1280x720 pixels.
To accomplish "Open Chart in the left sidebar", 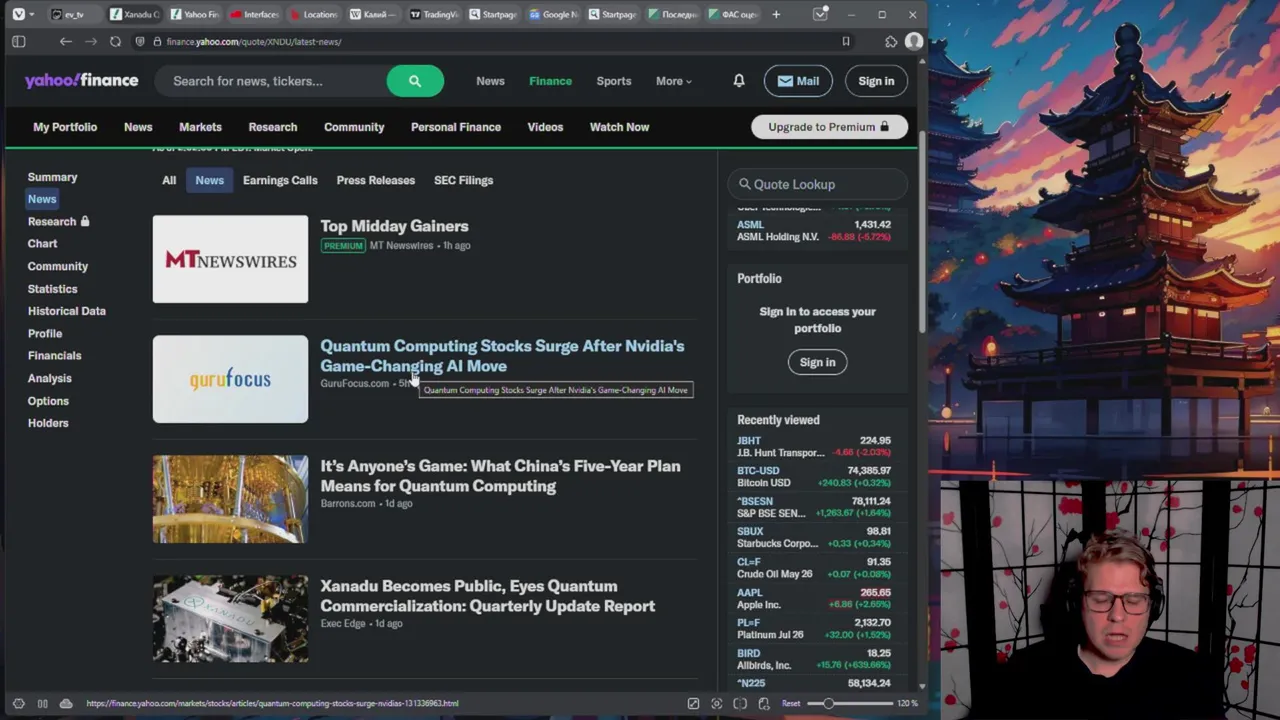I will 42,244.
